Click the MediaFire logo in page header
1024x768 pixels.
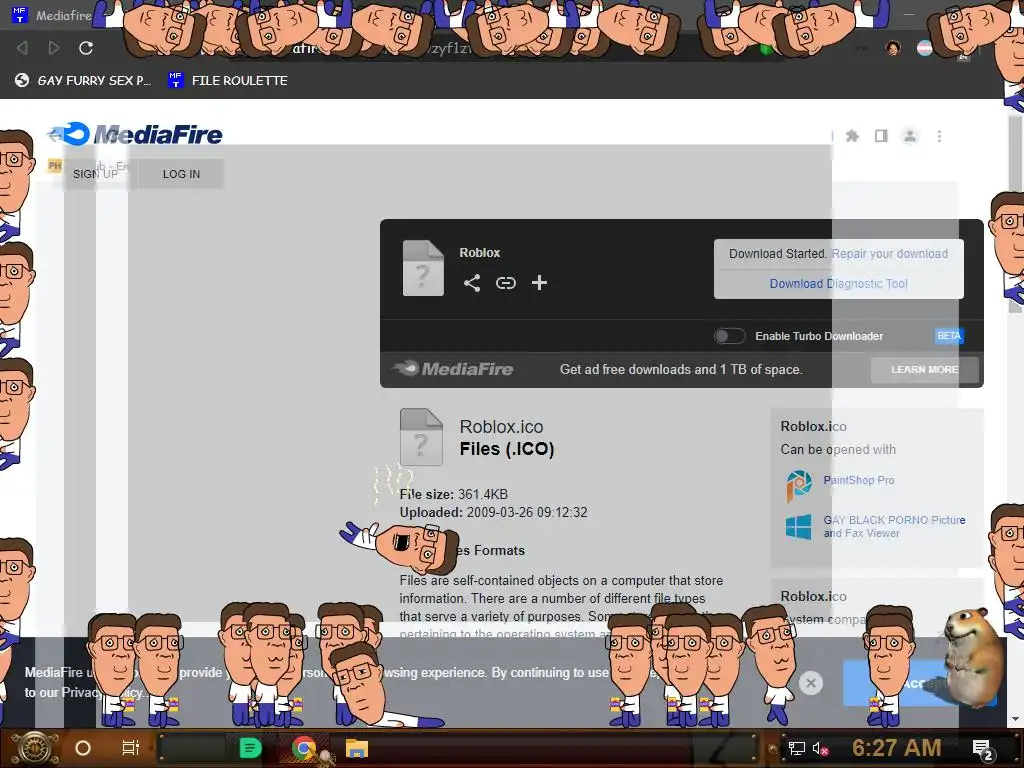[x=135, y=134]
